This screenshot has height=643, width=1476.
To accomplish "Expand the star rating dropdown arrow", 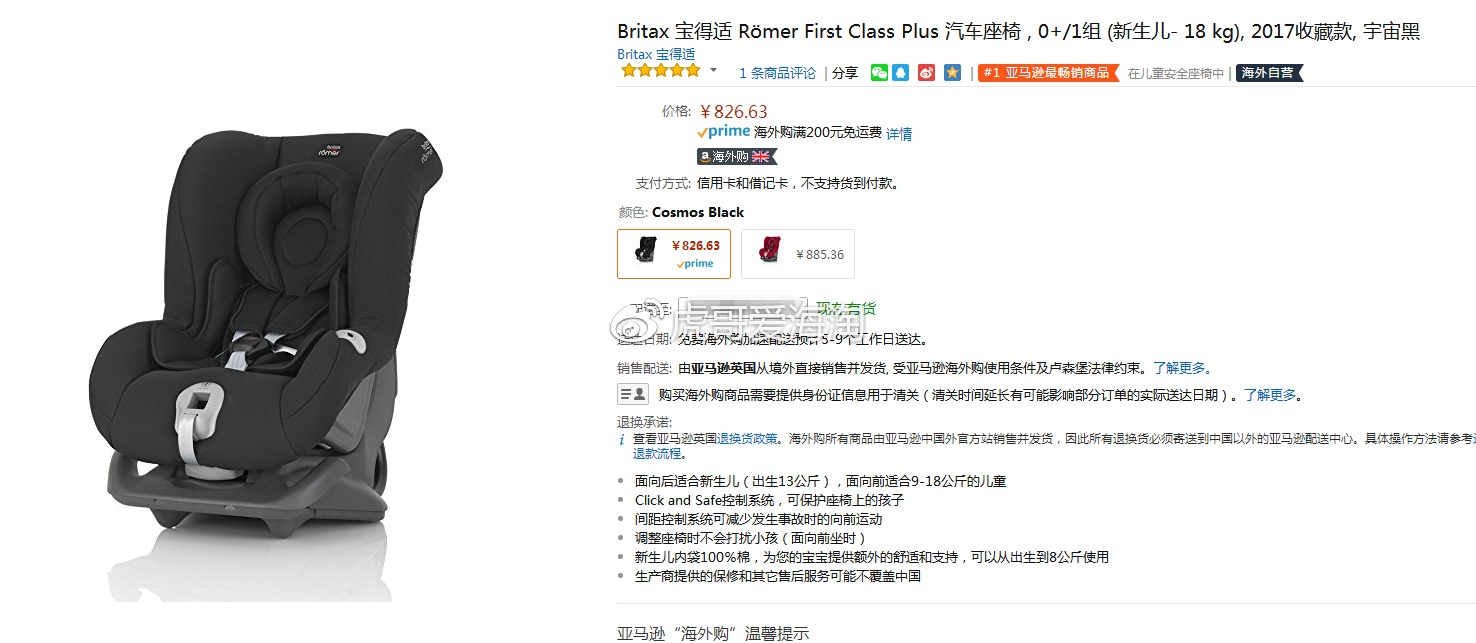I will [x=713, y=71].
